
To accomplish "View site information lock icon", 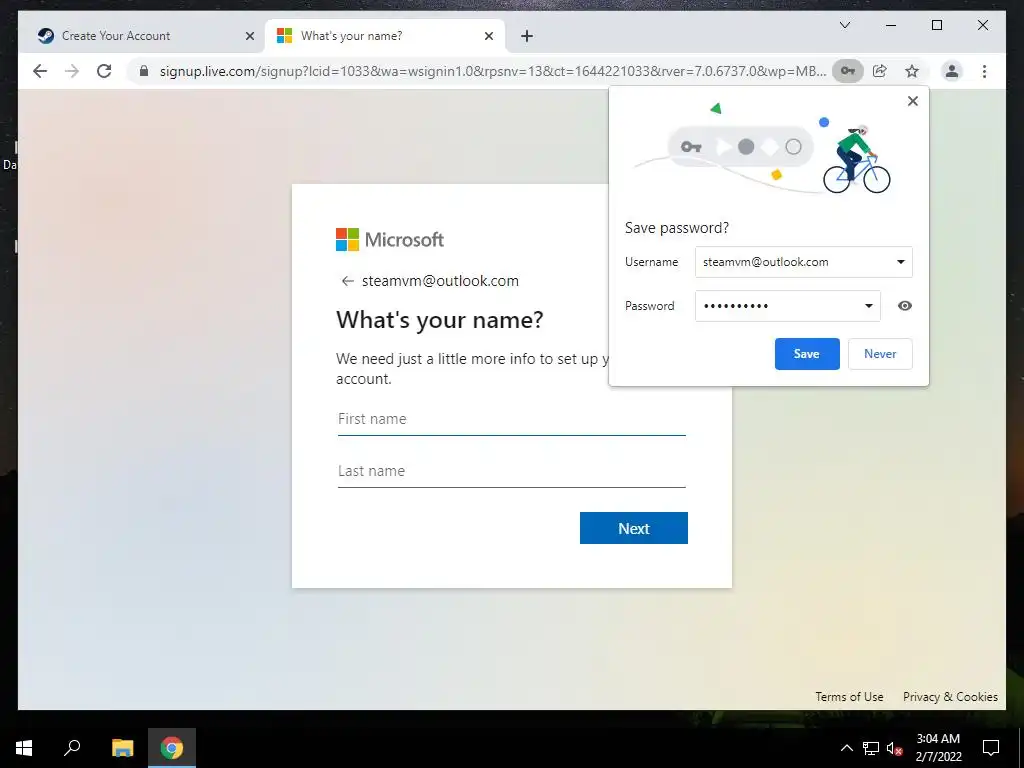I will pyautogui.click(x=144, y=71).
